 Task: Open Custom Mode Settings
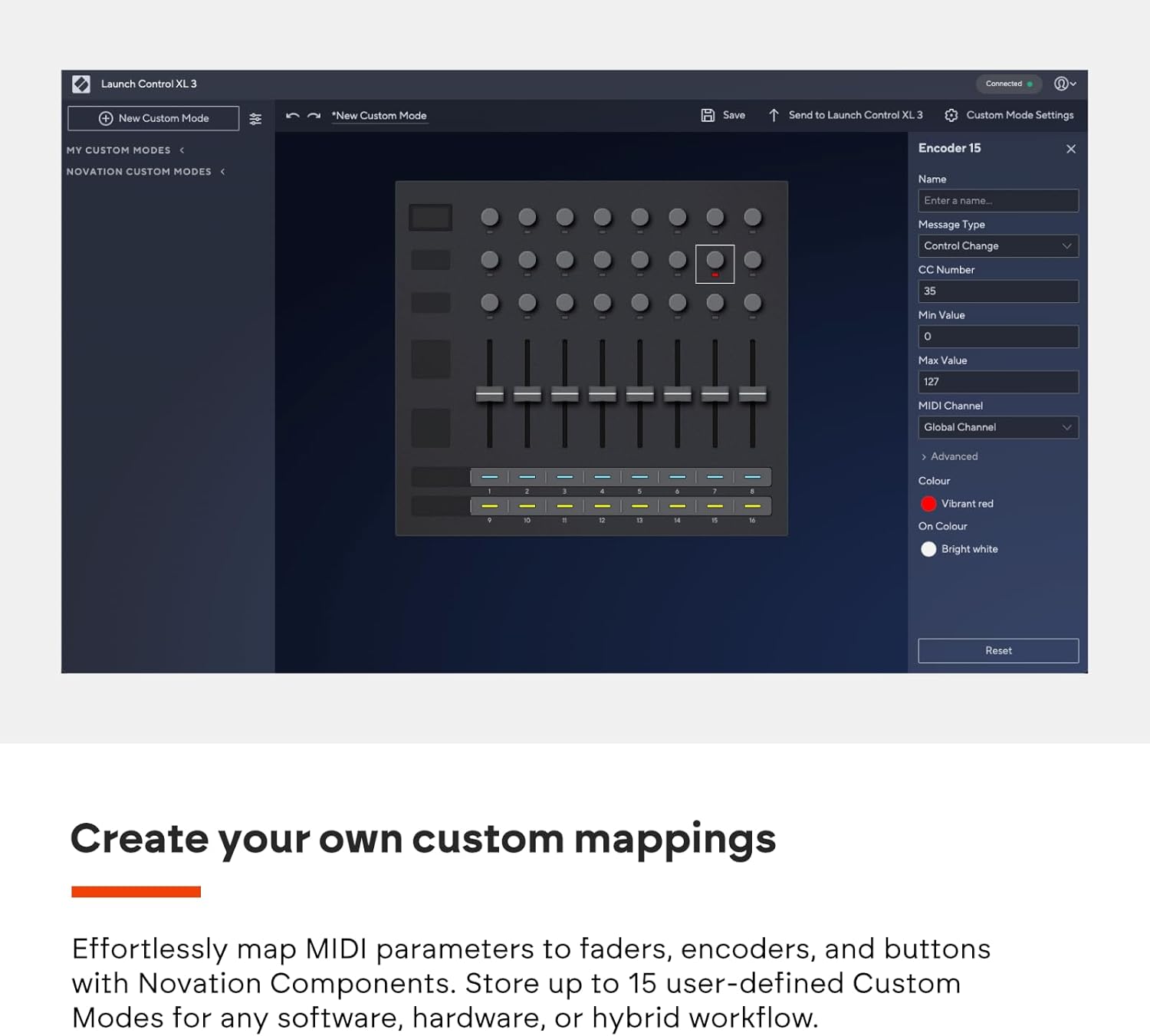click(1009, 115)
